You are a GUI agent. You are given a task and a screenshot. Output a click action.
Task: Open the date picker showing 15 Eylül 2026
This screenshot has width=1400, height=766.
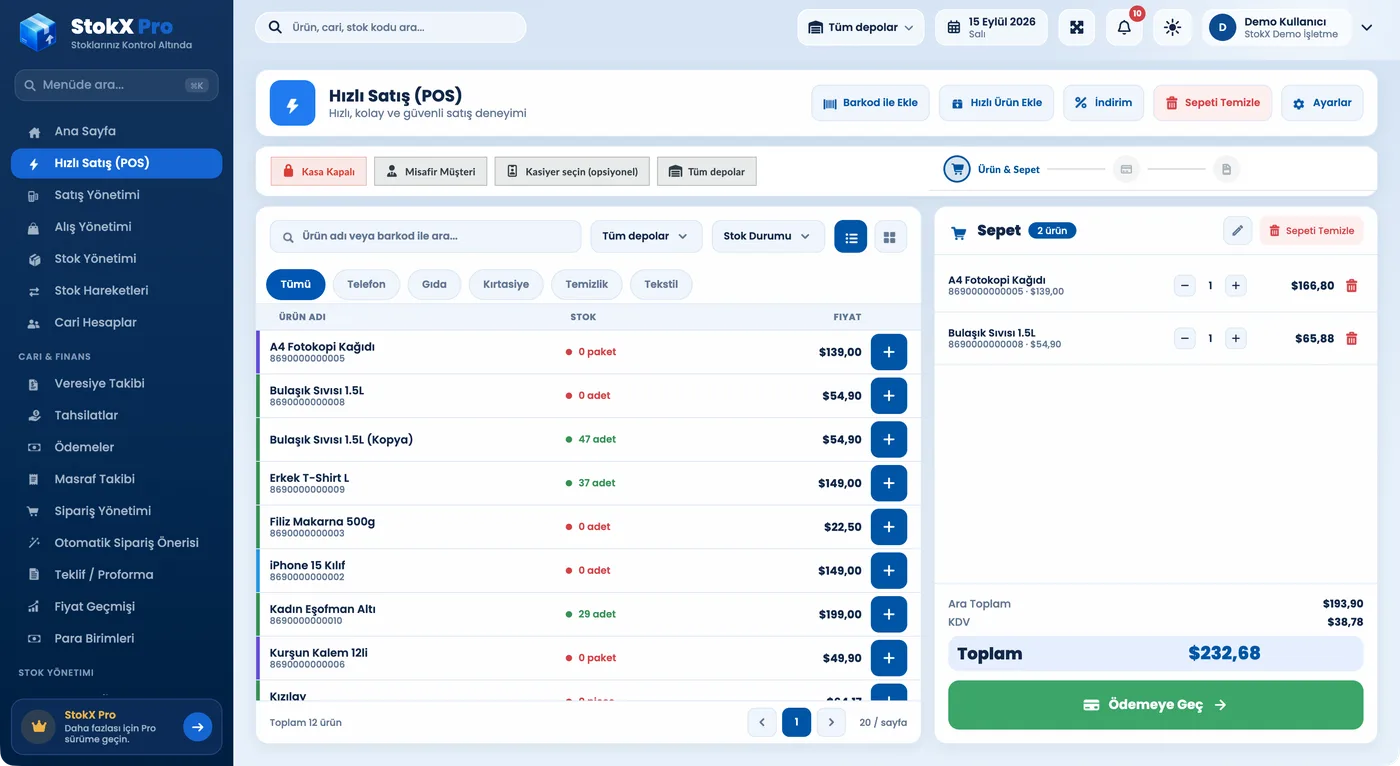(x=991, y=27)
